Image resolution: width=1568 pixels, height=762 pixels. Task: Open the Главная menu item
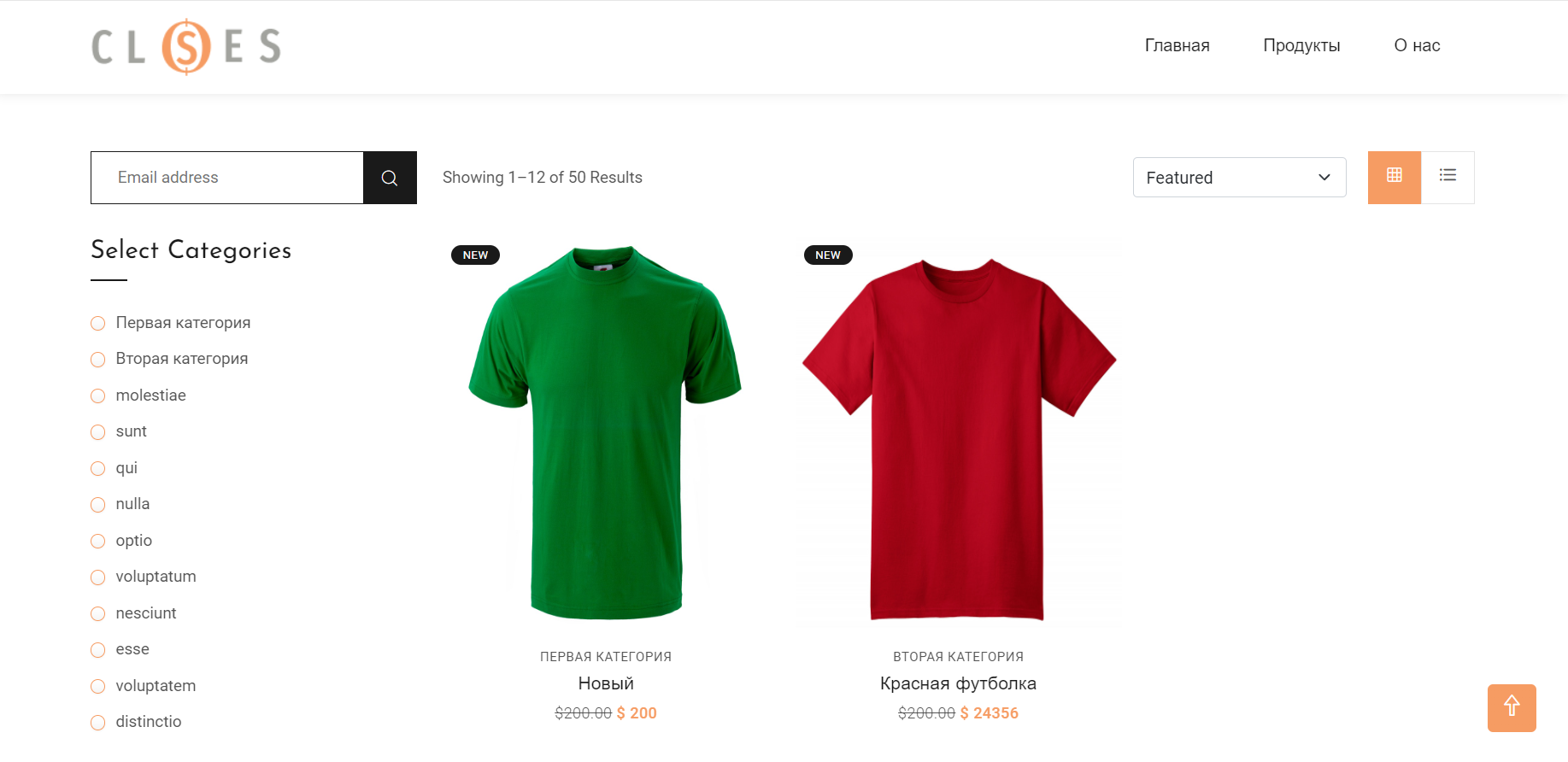[1177, 46]
